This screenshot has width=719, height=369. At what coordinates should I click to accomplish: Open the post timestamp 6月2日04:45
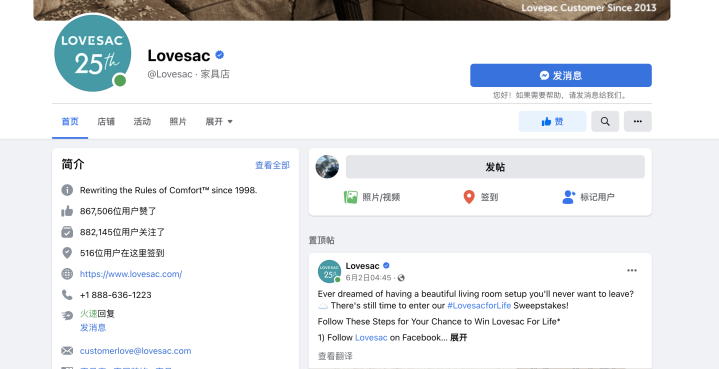click(368, 278)
